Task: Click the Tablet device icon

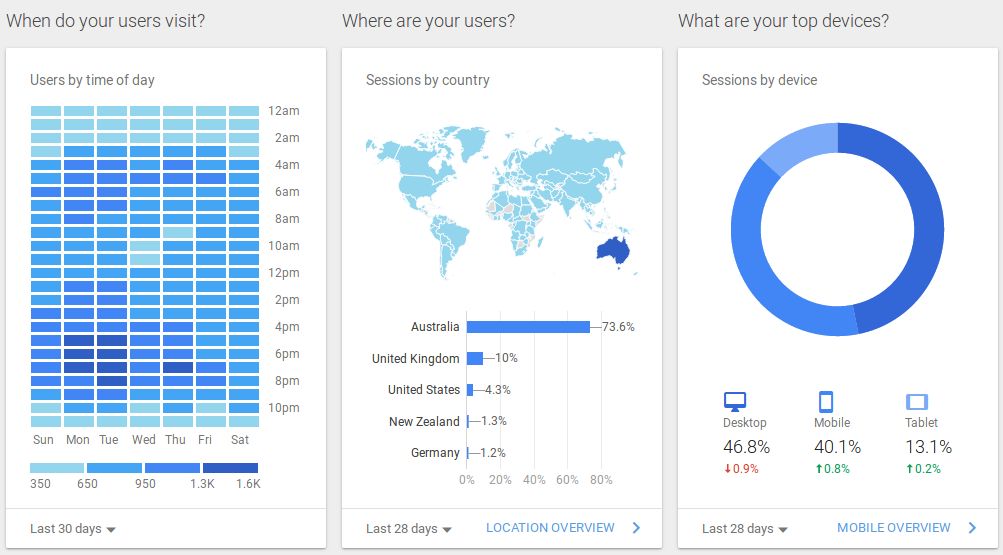Action: (x=916, y=402)
